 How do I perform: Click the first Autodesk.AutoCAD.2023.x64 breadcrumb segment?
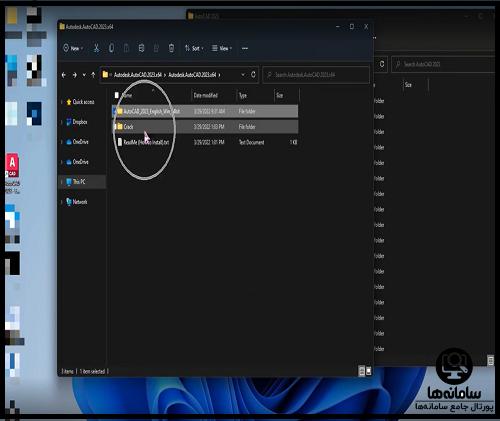tap(138, 75)
